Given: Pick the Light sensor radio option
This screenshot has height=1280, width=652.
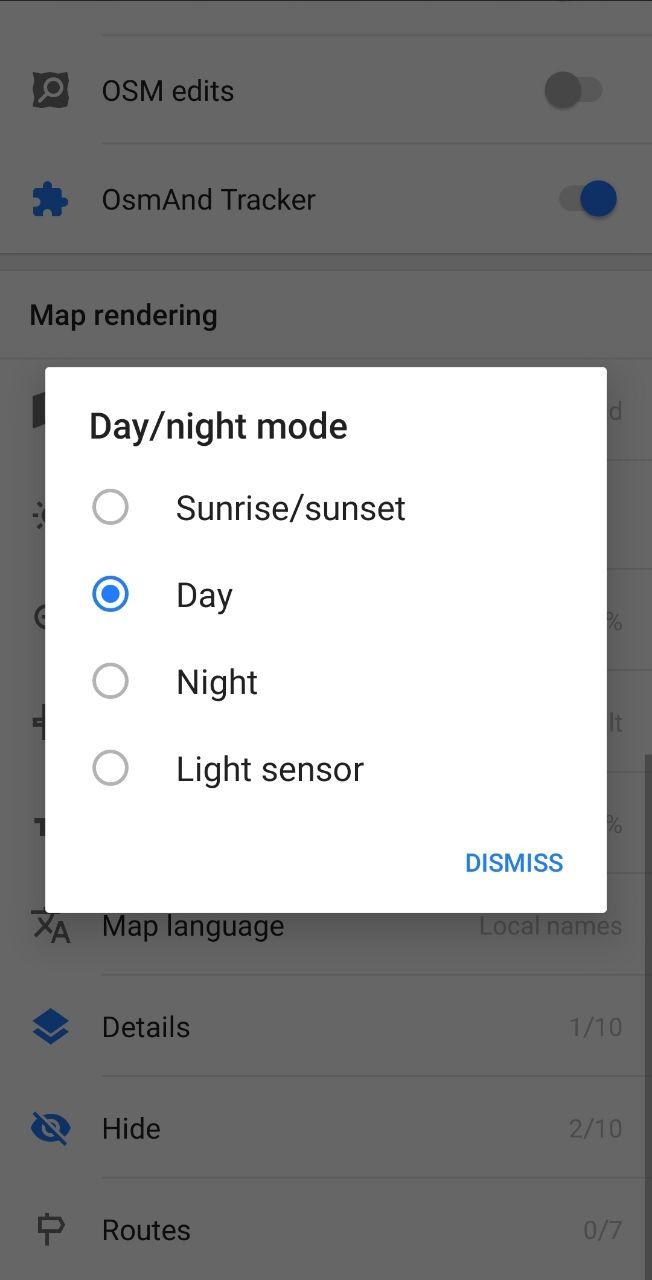Looking at the screenshot, I should tap(110, 768).
